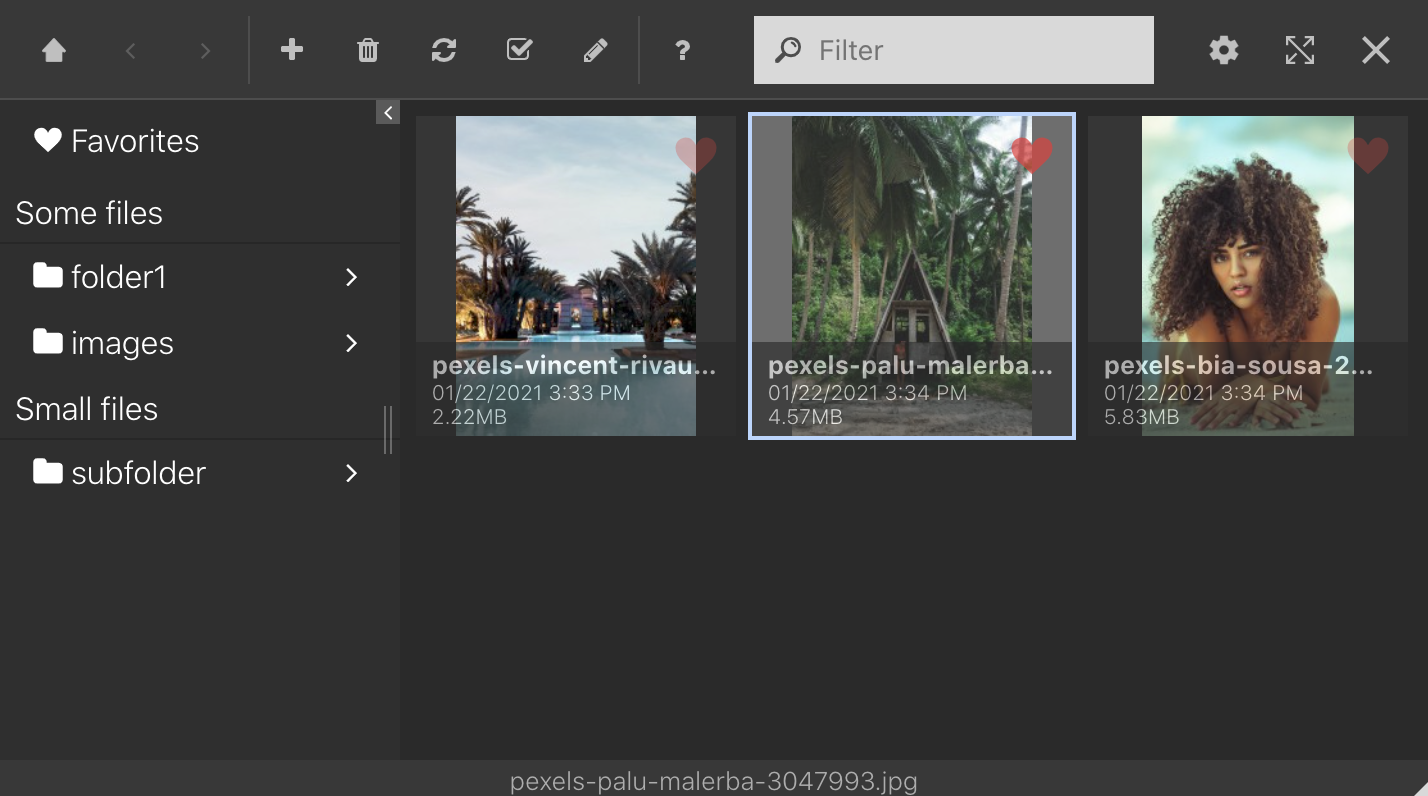Unfavorite the pexels-palu-malerba image heart

click(1032, 154)
